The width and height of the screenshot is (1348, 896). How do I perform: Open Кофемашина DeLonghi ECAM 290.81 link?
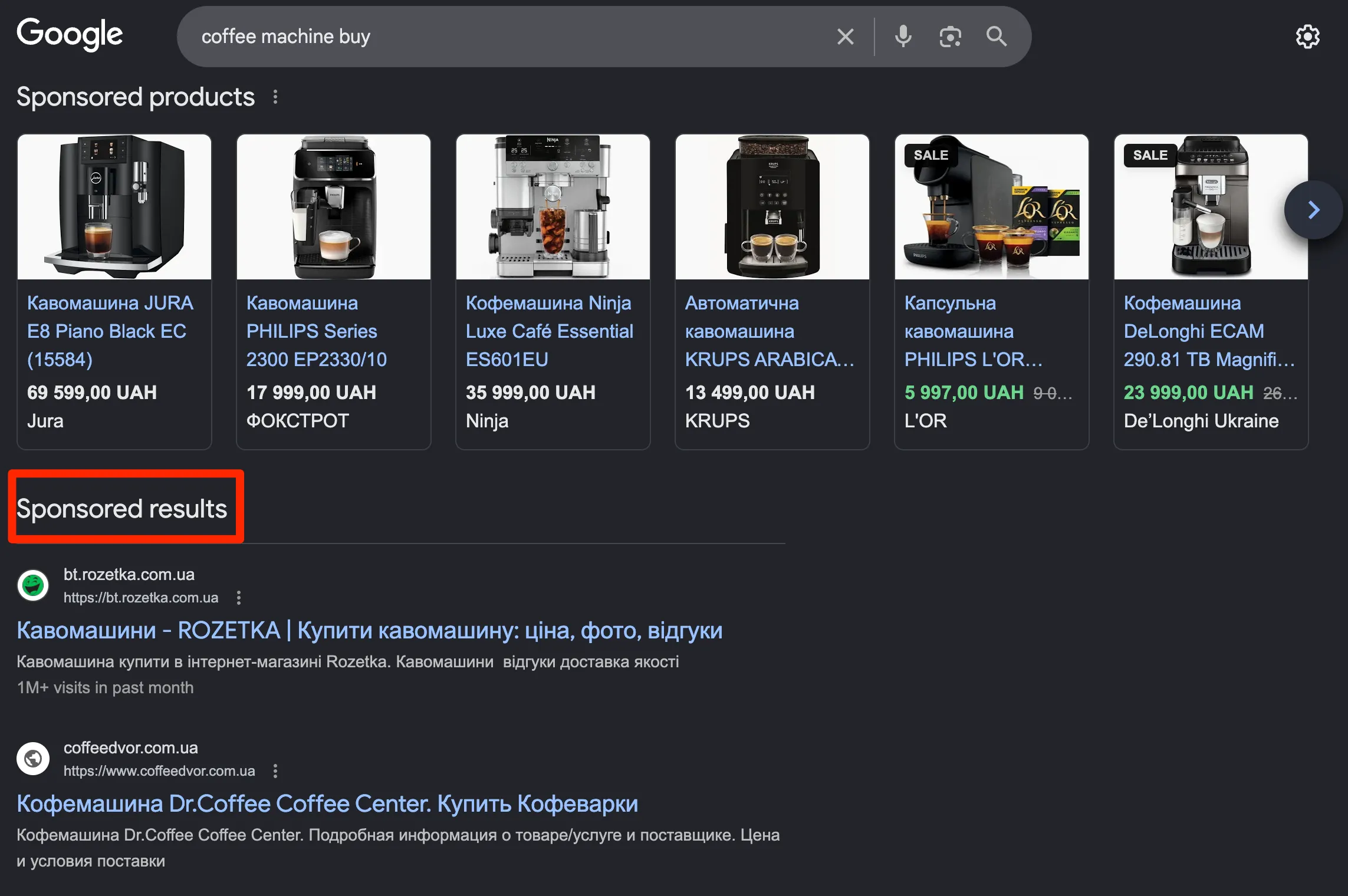point(1209,331)
